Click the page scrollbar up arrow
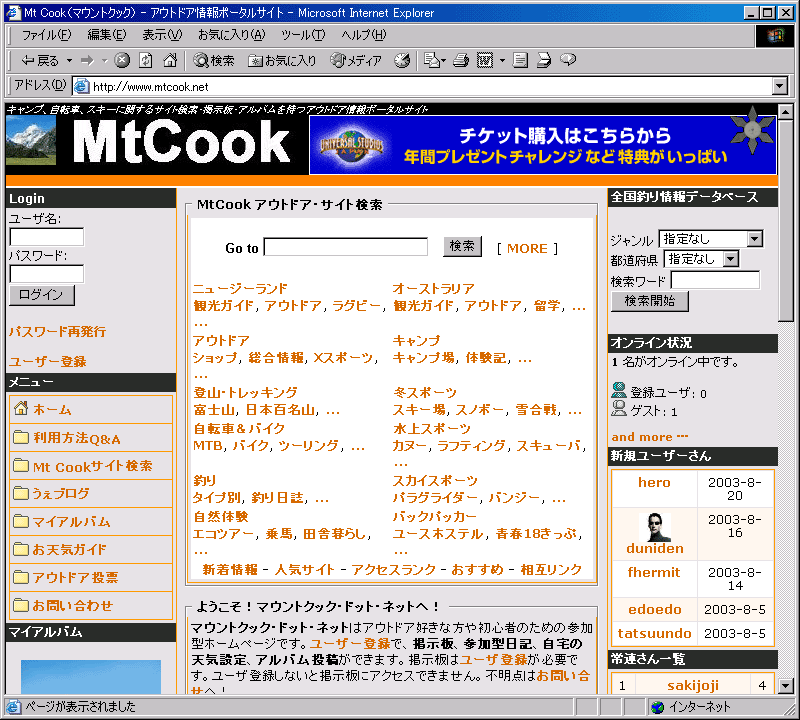Screen dimensions: 800x720 (786, 111)
